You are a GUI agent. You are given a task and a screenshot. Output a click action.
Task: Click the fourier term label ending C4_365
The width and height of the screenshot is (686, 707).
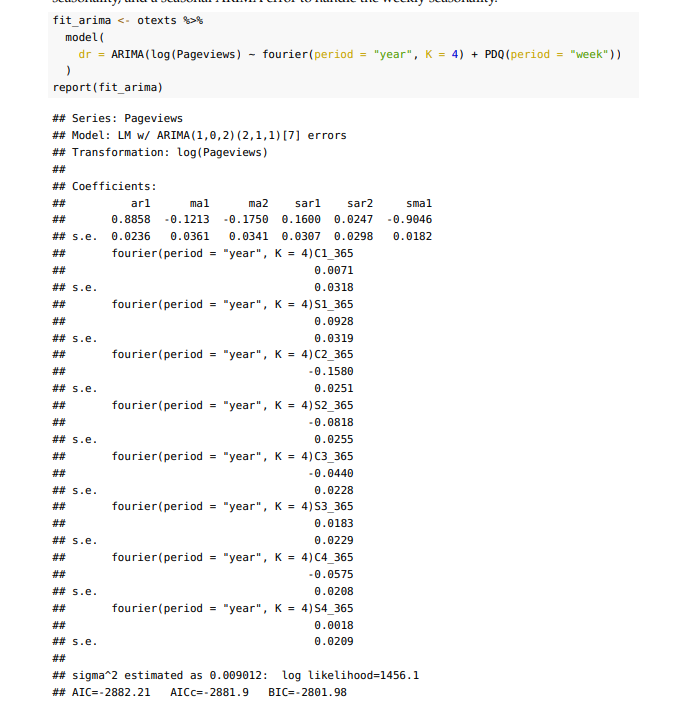[232, 558]
